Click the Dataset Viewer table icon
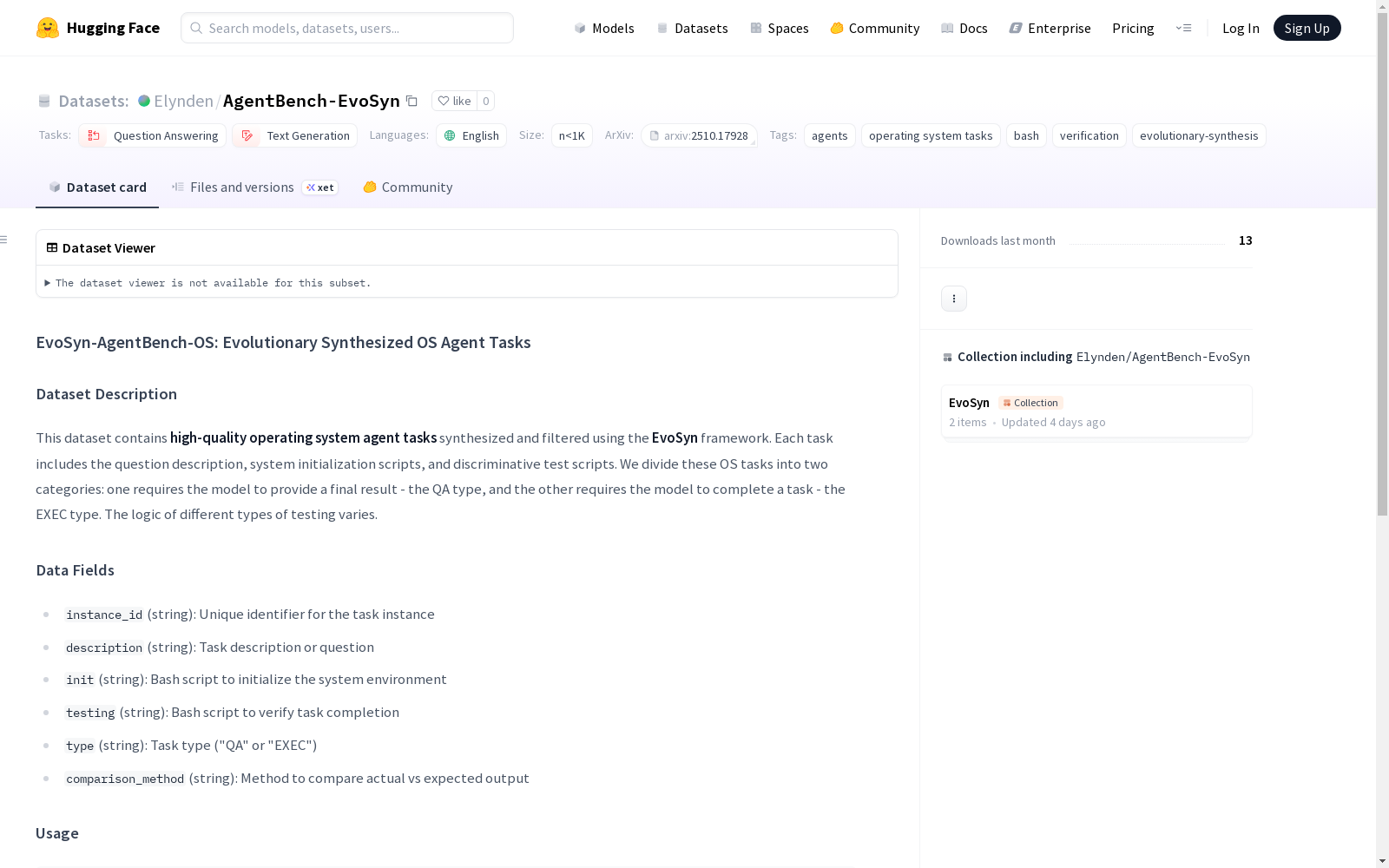The image size is (1389, 868). (52, 247)
